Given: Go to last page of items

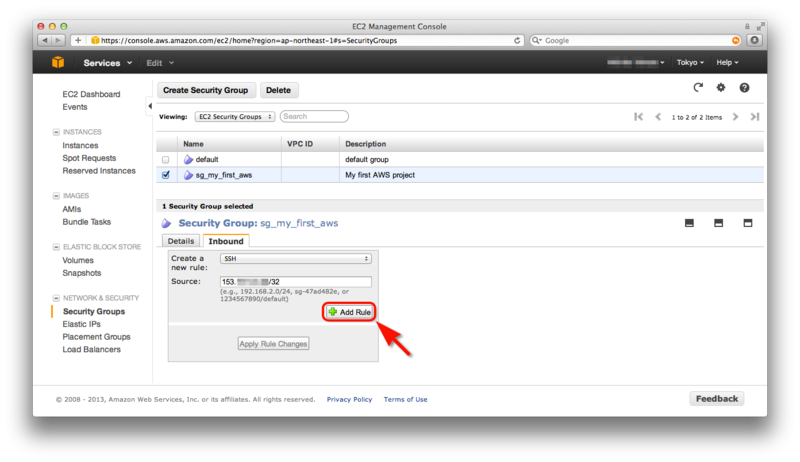Looking at the screenshot, I should (755, 117).
